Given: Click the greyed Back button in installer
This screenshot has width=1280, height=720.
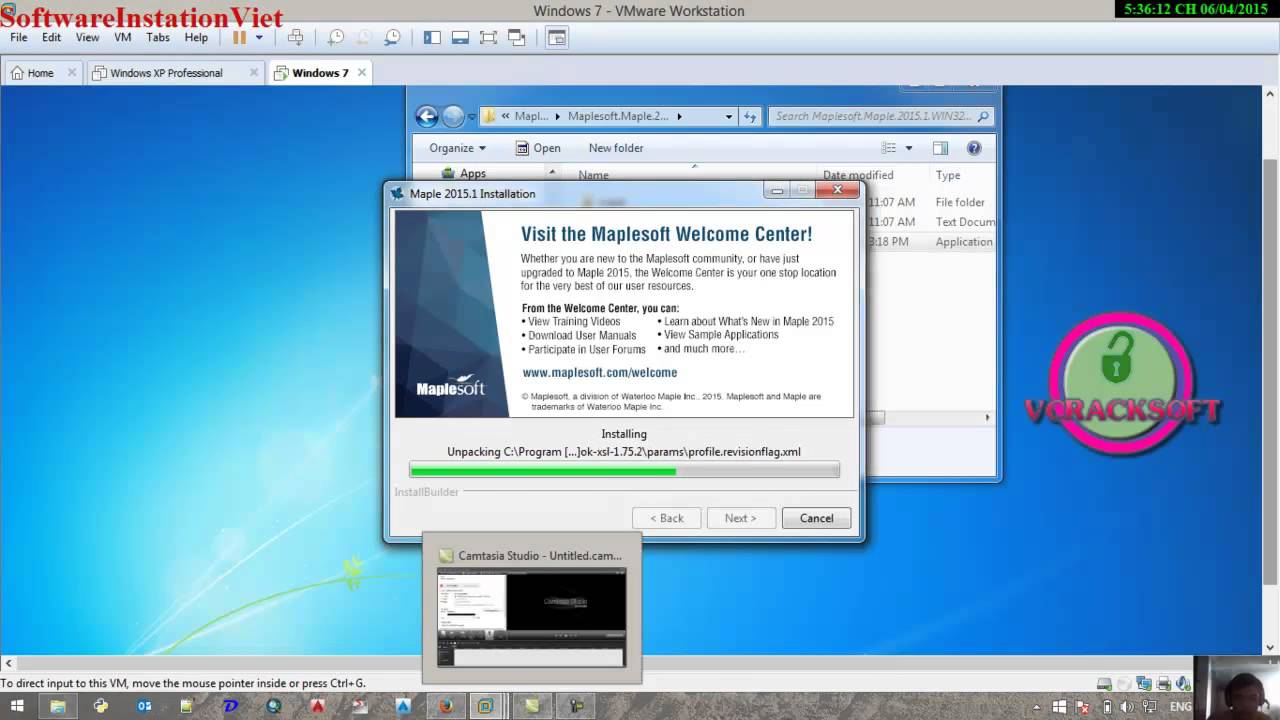Looking at the screenshot, I should (666, 518).
